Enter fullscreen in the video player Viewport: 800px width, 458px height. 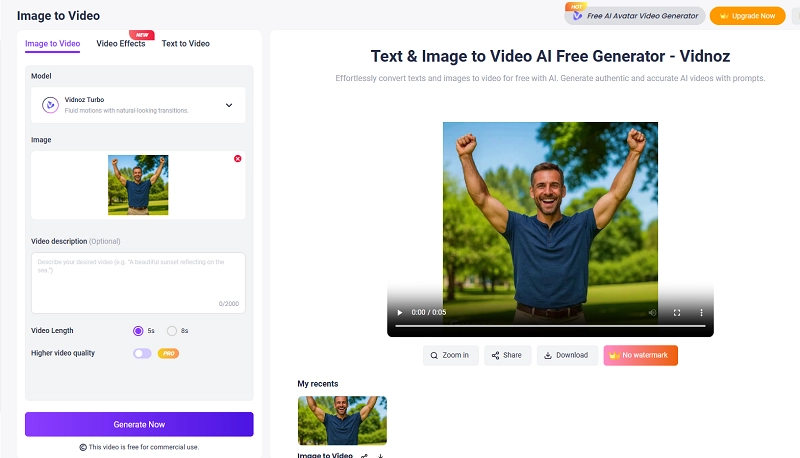(677, 312)
